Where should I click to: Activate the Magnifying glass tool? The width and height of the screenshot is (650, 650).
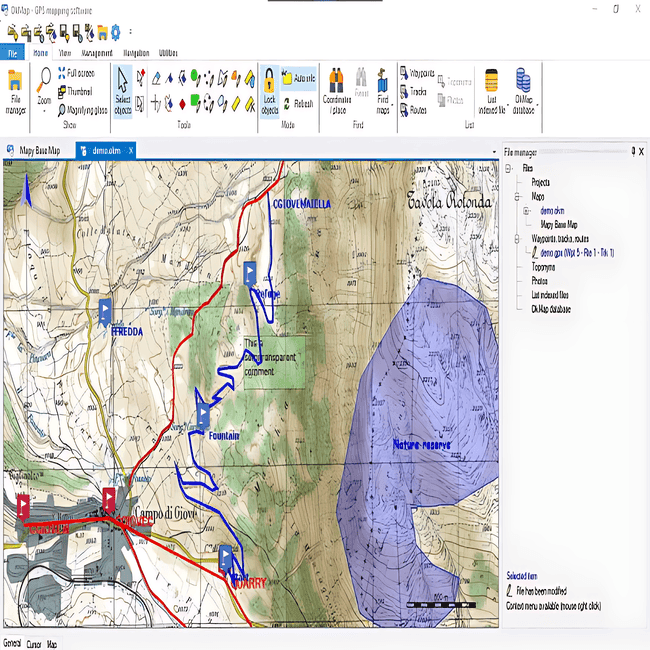coord(82,110)
